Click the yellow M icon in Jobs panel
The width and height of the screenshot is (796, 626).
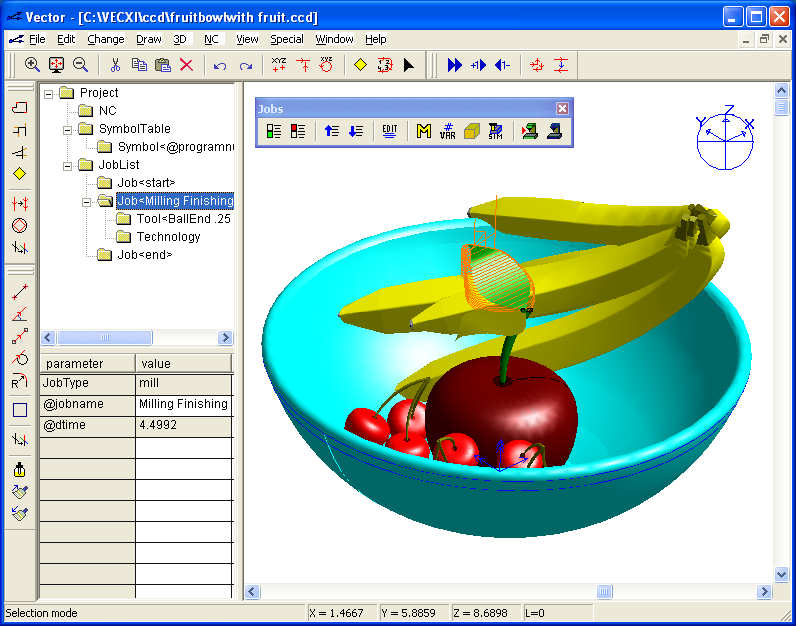click(423, 131)
